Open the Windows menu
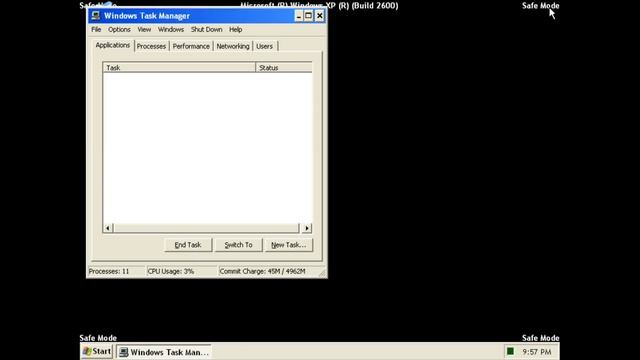 pyautogui.click(x=171, y=29)
